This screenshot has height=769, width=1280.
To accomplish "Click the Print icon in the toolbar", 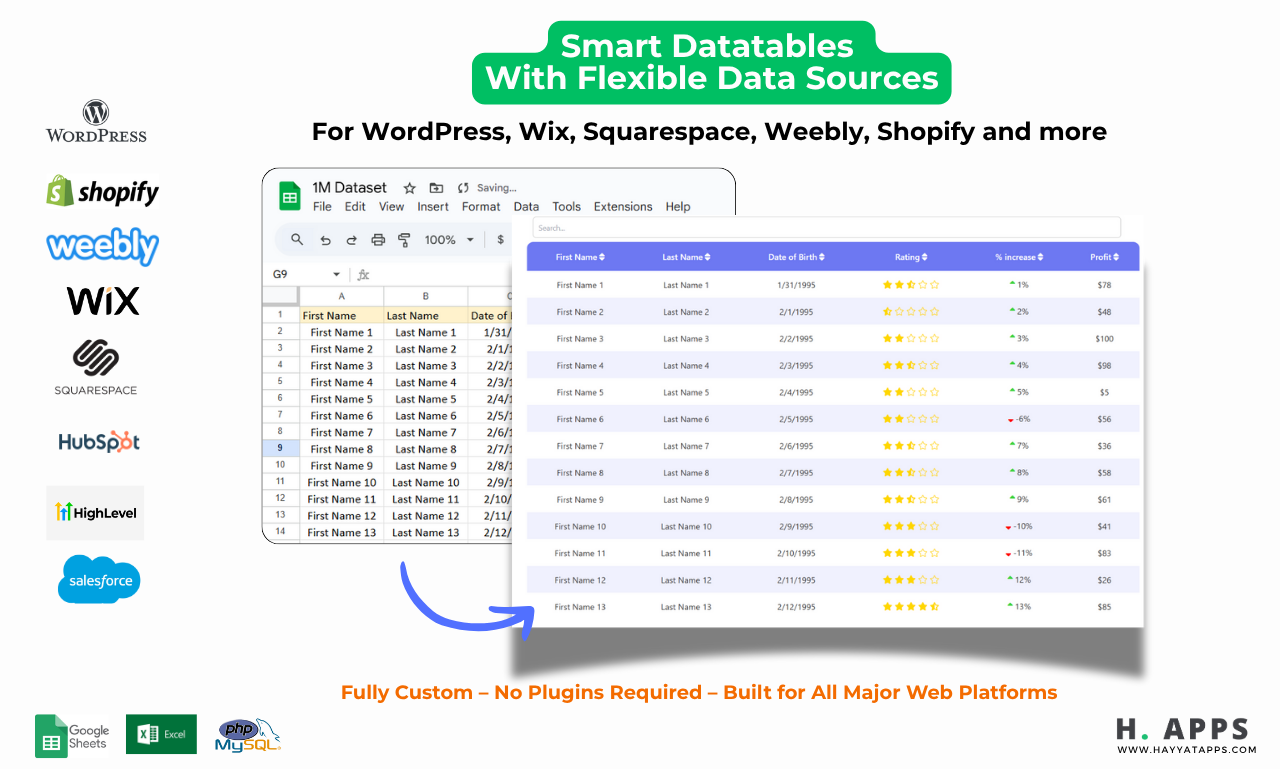I will [x=378, y=239].
